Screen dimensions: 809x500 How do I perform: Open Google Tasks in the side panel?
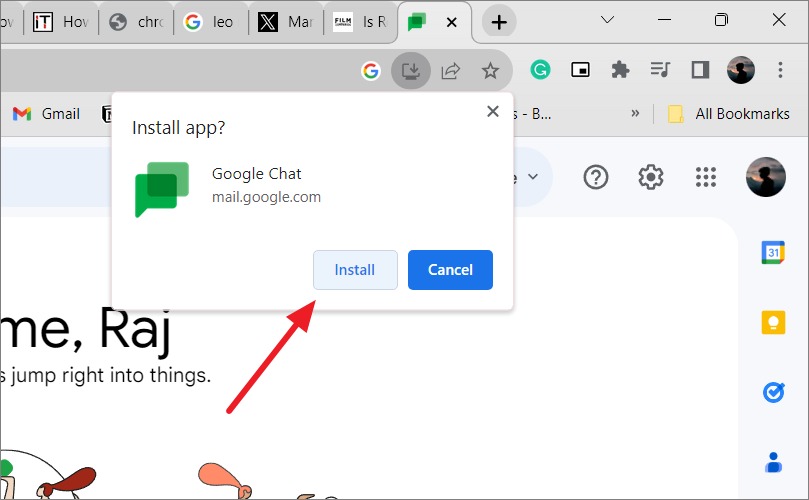(773, 393)
